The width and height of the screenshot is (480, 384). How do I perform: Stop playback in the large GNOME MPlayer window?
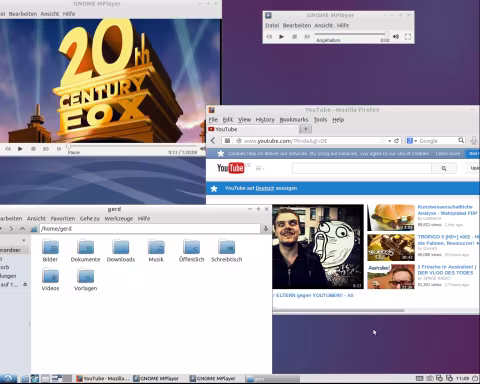[x=33, y=149]
